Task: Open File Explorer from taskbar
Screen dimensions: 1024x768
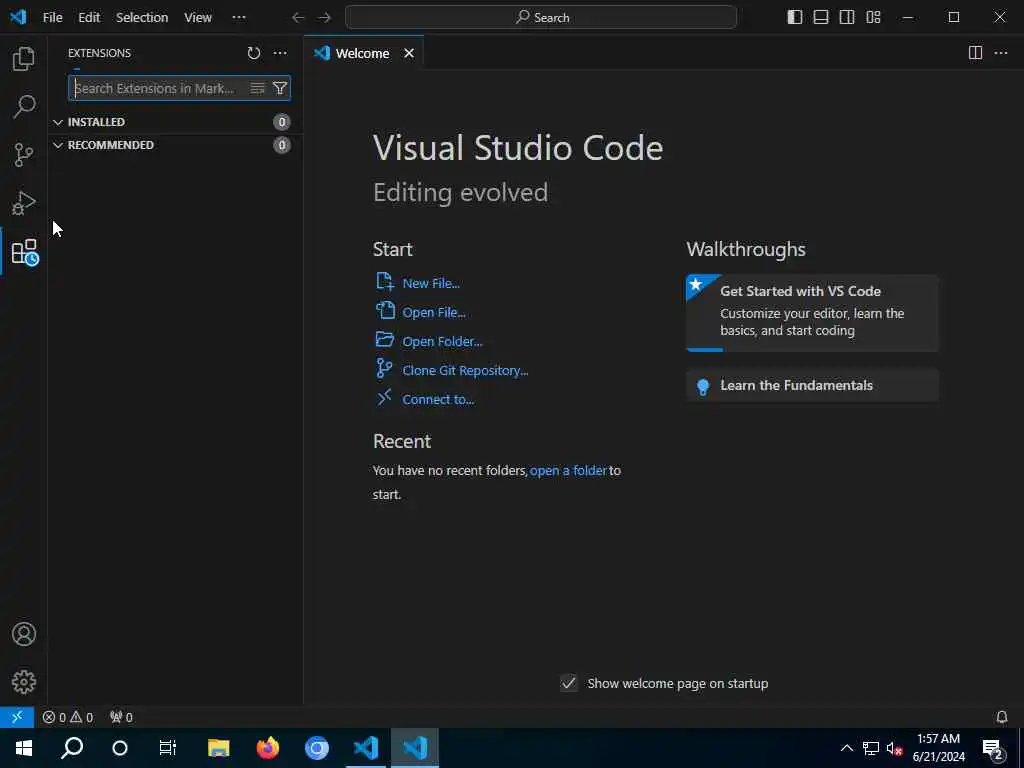Action: (x=218, y=748)
